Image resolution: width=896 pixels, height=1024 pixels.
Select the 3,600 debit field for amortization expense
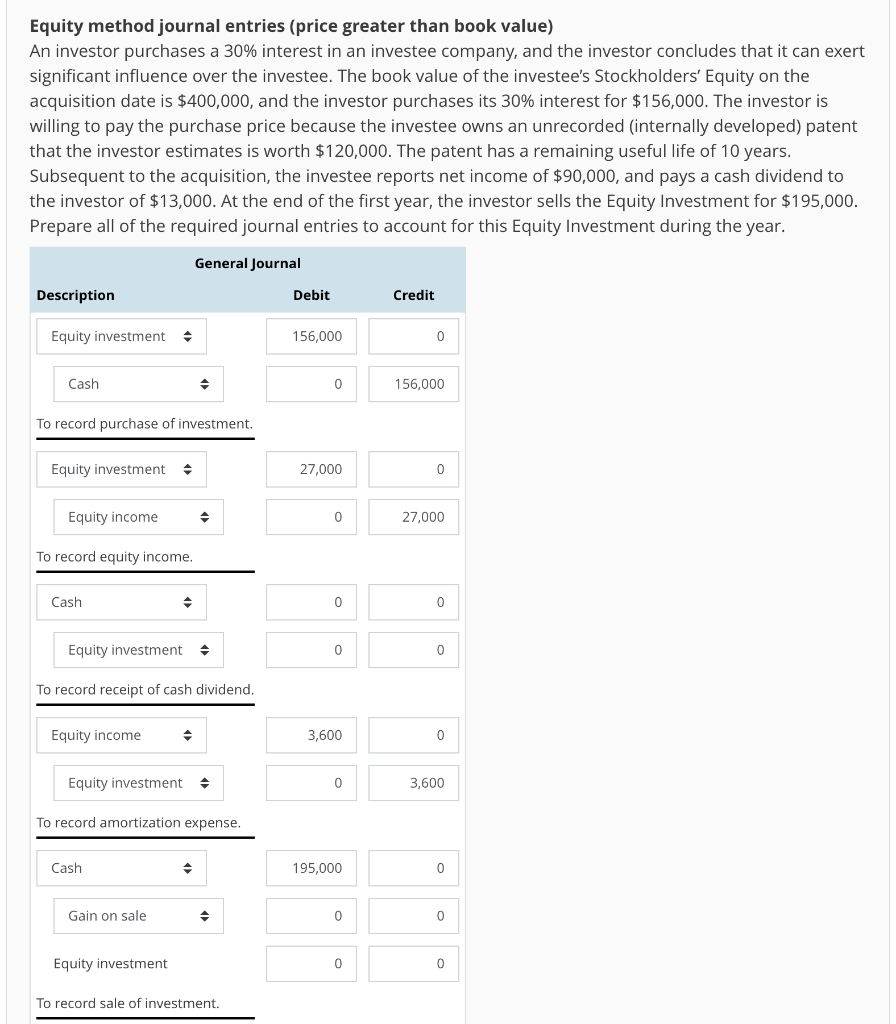click(311, 735)
